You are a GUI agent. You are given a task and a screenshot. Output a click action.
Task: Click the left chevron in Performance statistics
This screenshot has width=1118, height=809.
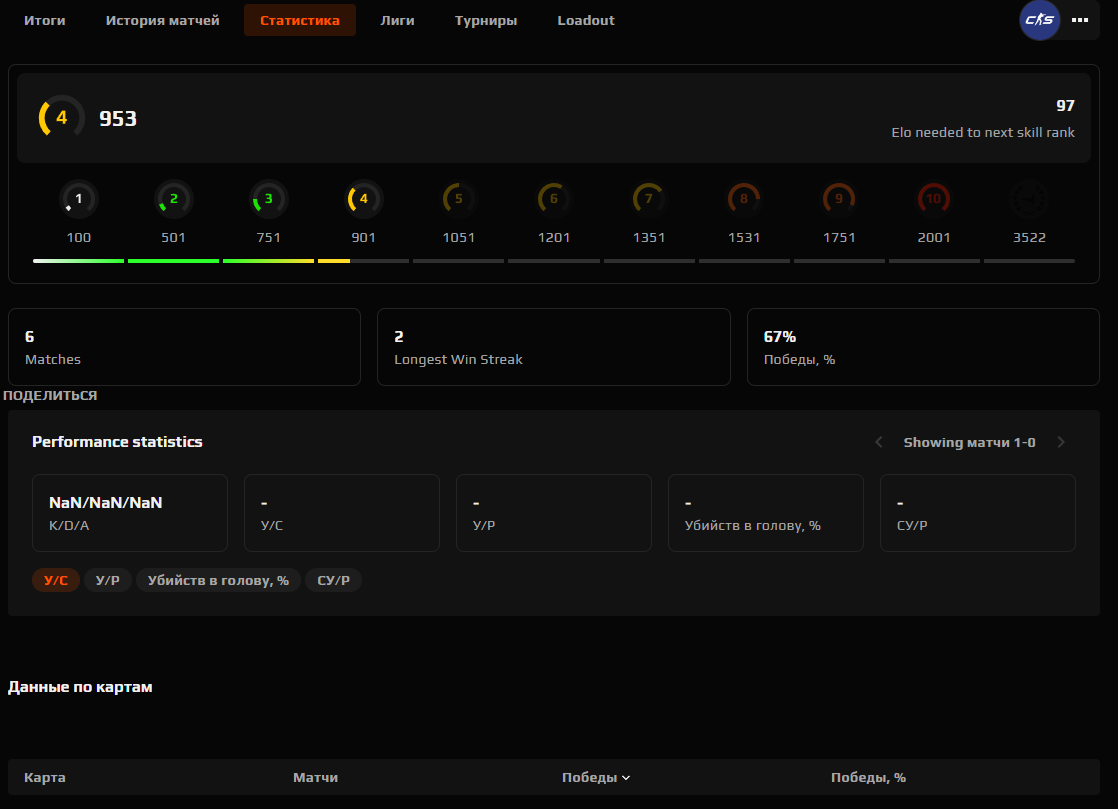(879, 441)
